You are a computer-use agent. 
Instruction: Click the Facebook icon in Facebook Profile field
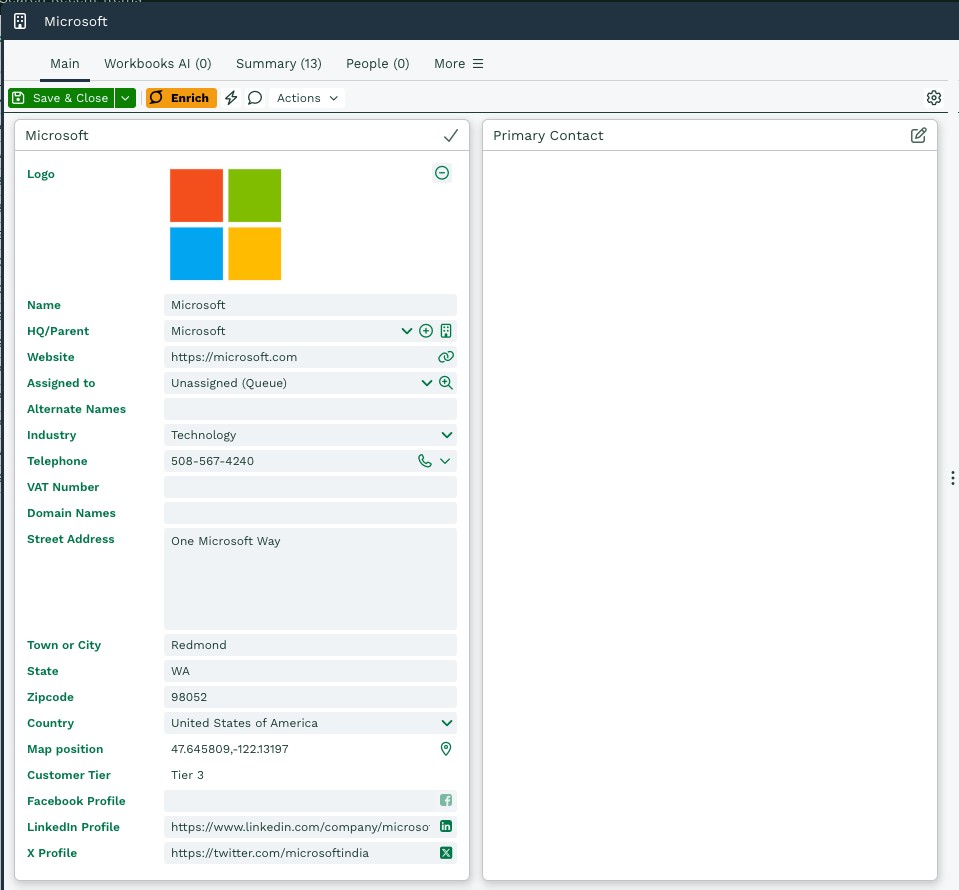[446, 801]
